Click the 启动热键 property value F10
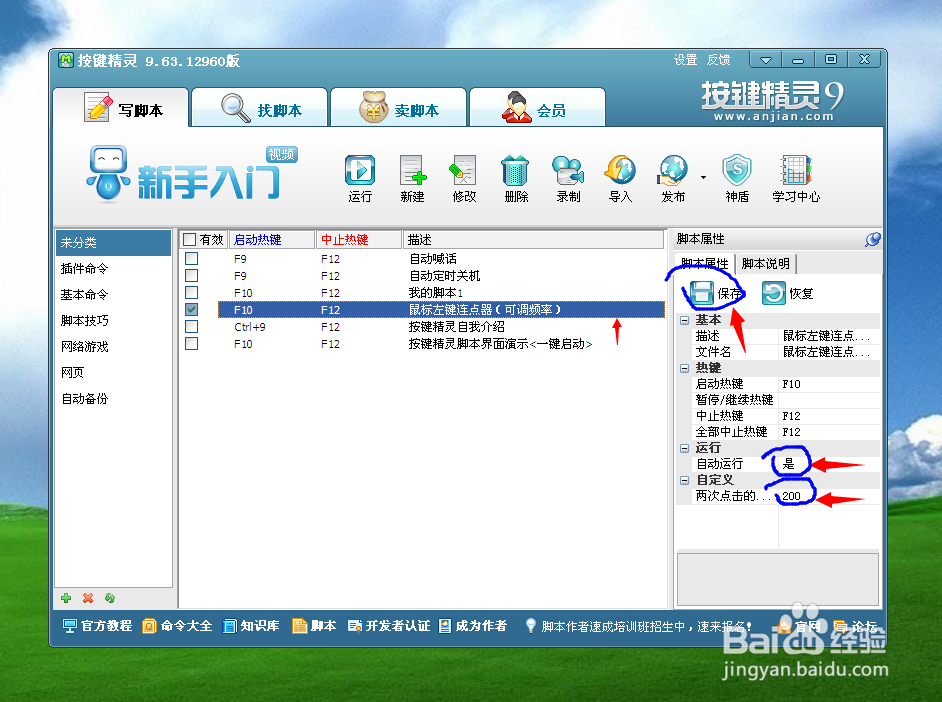 point(830,384)
